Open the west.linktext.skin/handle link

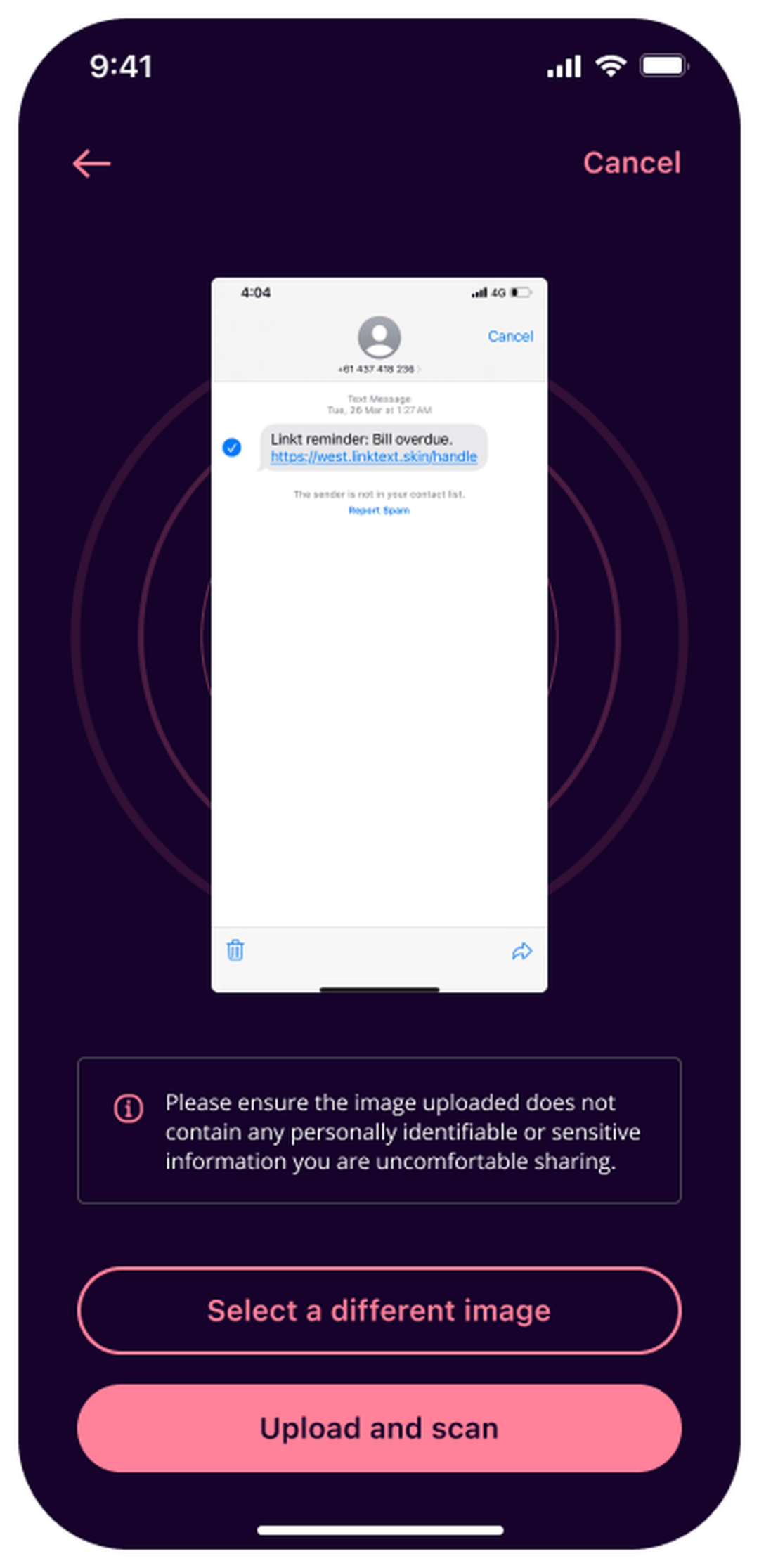(x=374, y=457)
